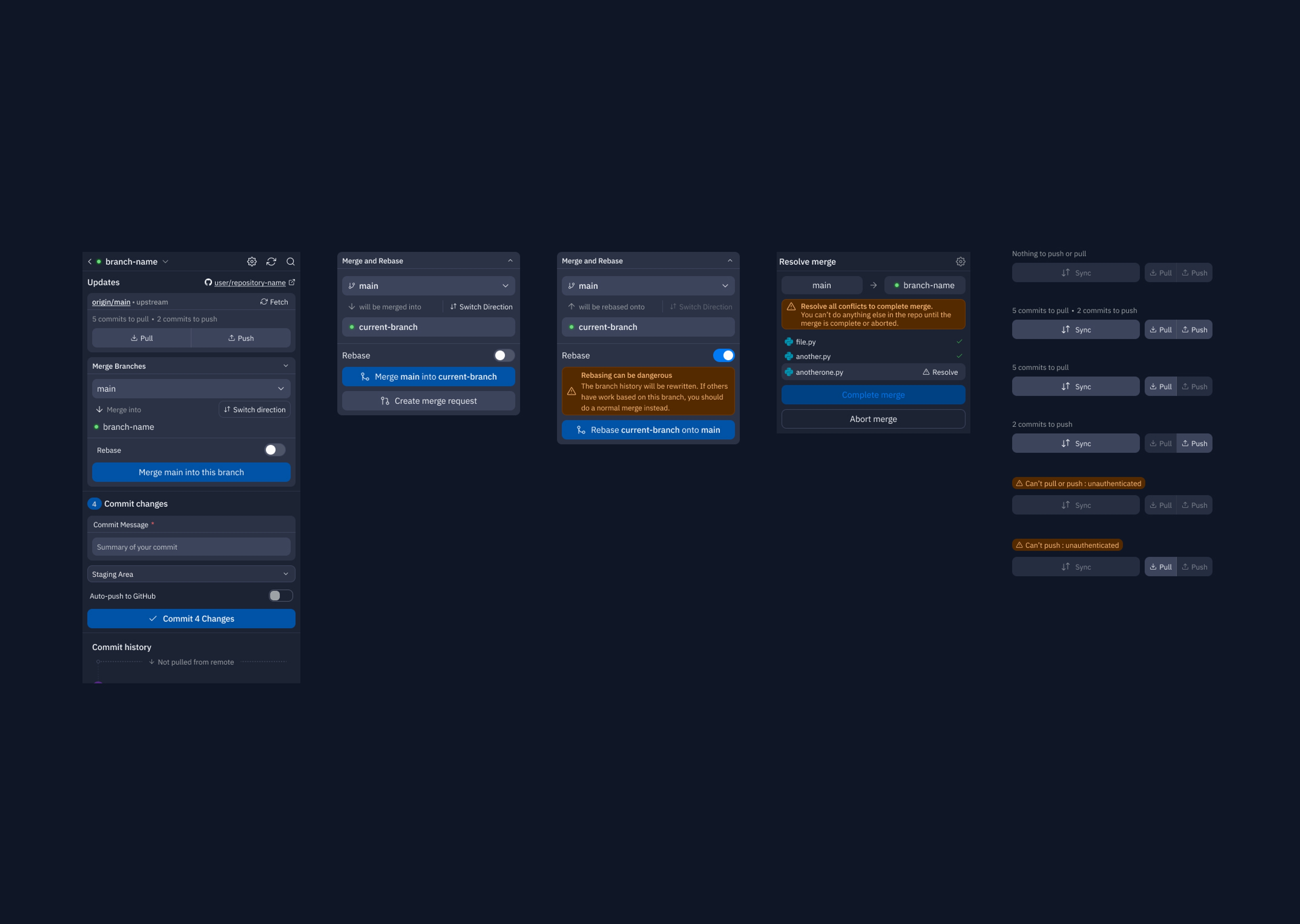Open user/repository-name link
This screenshot has height=924, width=1300.
[x=250, y=283]
